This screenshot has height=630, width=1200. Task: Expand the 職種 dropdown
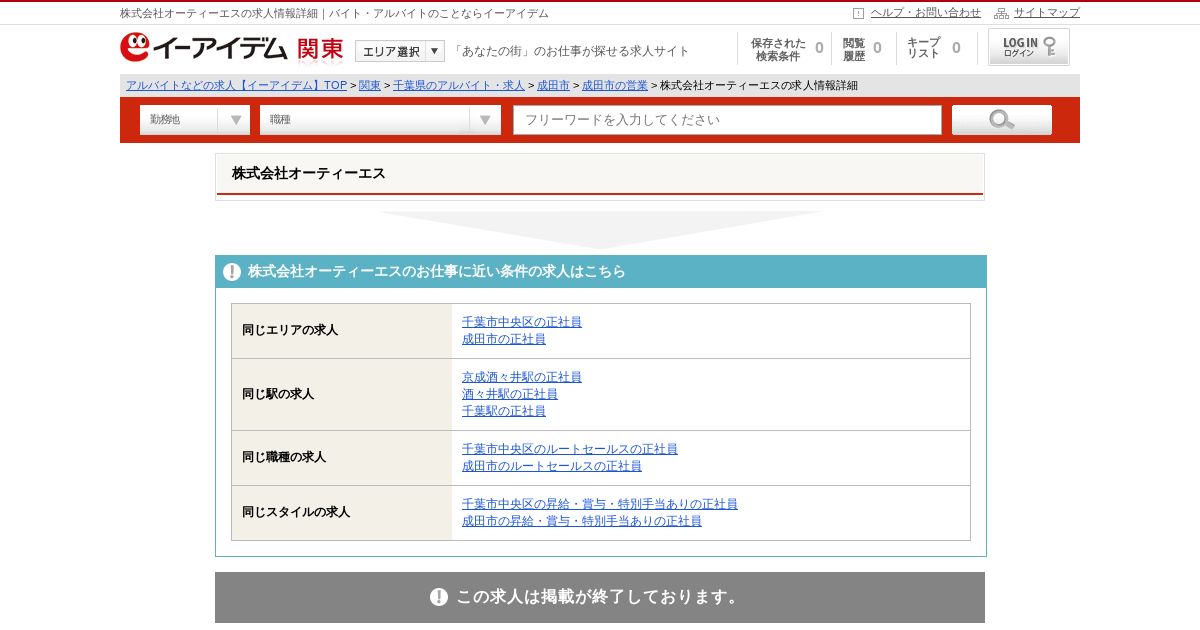(x=380, y=120)
